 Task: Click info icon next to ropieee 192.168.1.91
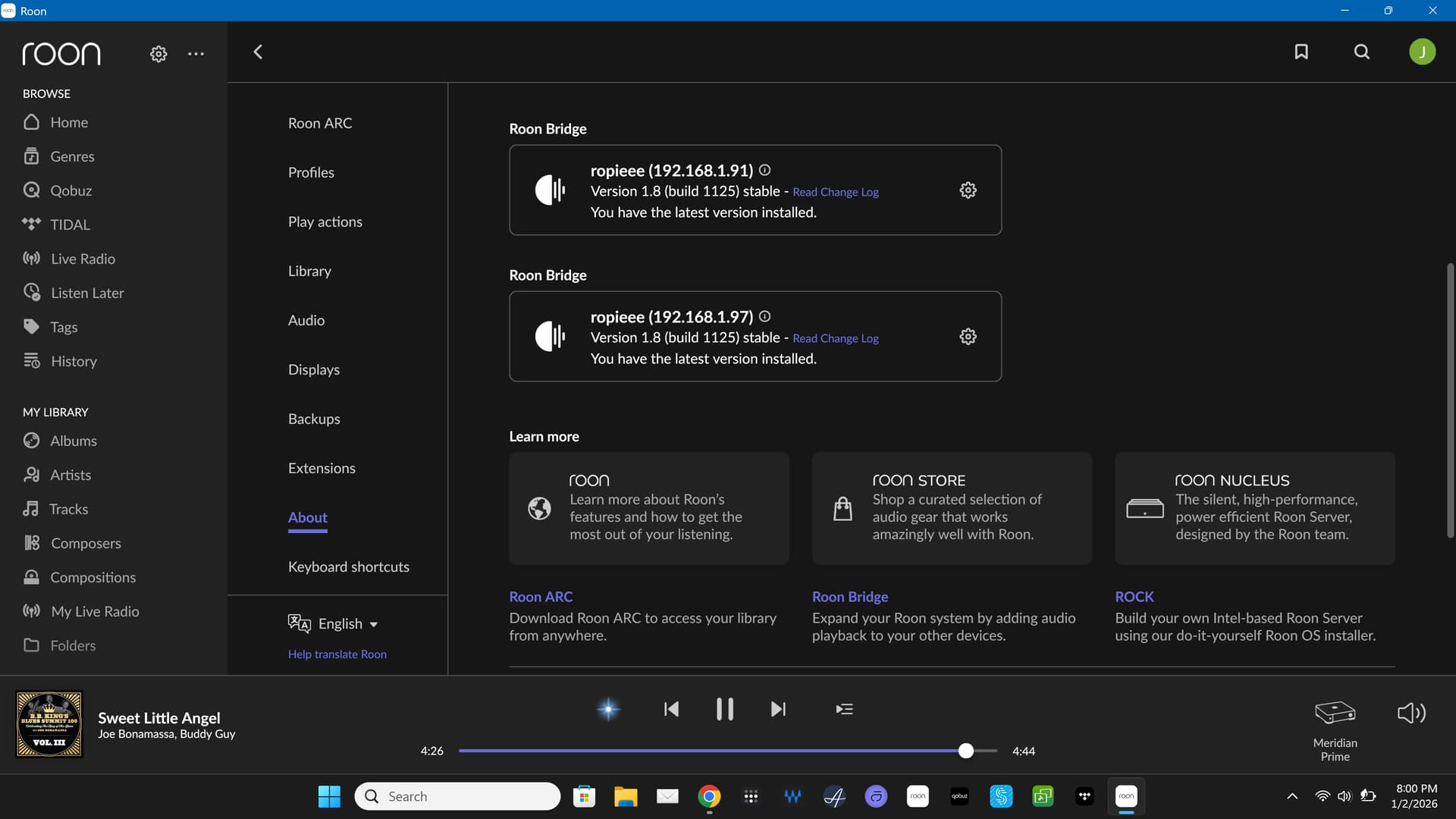[764, 170]
